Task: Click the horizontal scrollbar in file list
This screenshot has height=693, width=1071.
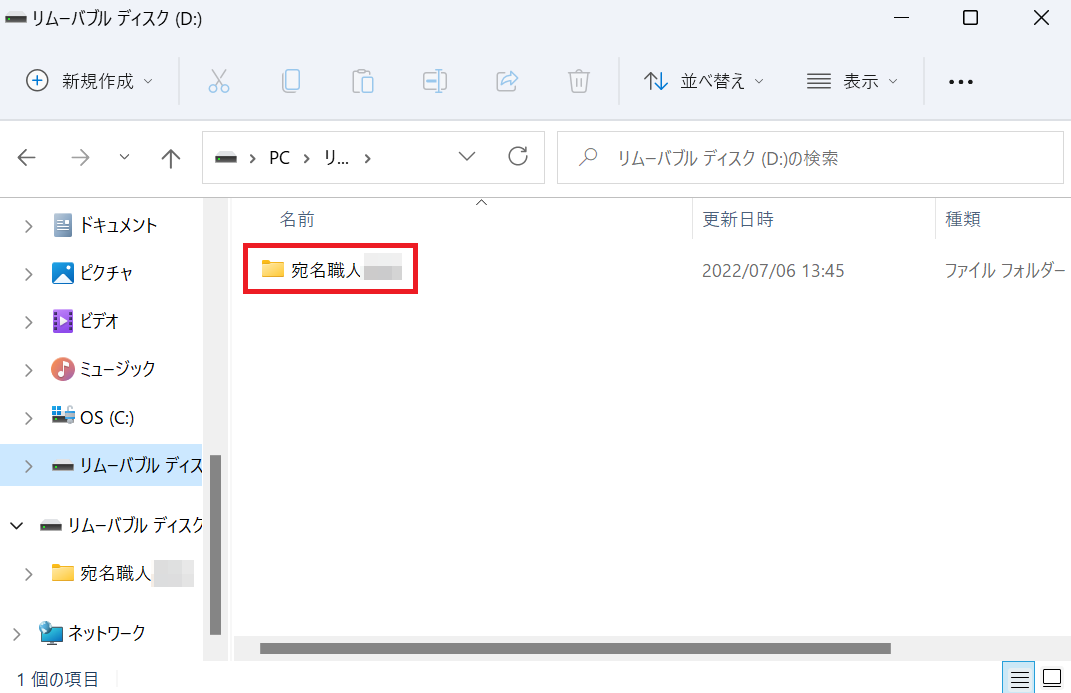Action: 575,648
